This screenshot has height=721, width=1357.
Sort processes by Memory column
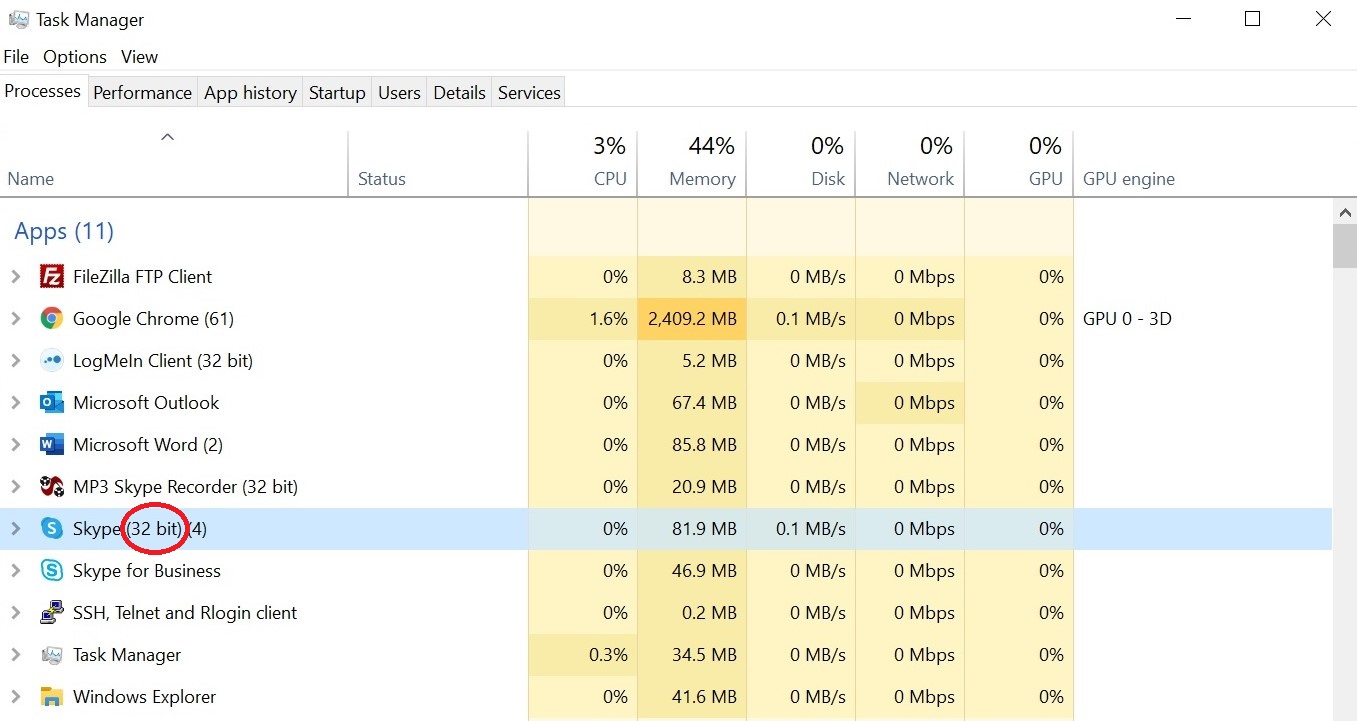pos(691,164)
